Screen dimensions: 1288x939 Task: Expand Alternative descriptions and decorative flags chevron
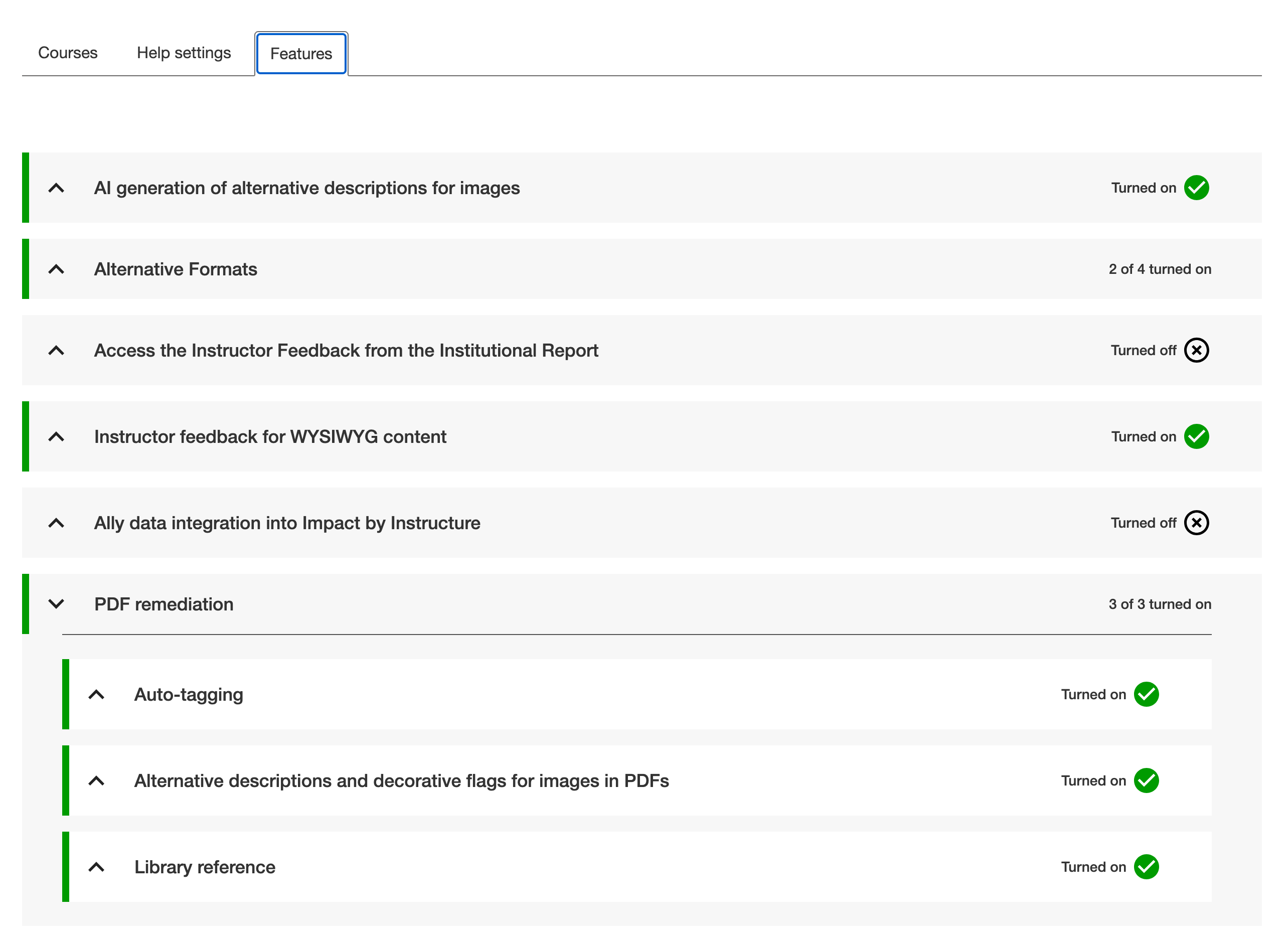pyautogui.click(x=97, y=781)
